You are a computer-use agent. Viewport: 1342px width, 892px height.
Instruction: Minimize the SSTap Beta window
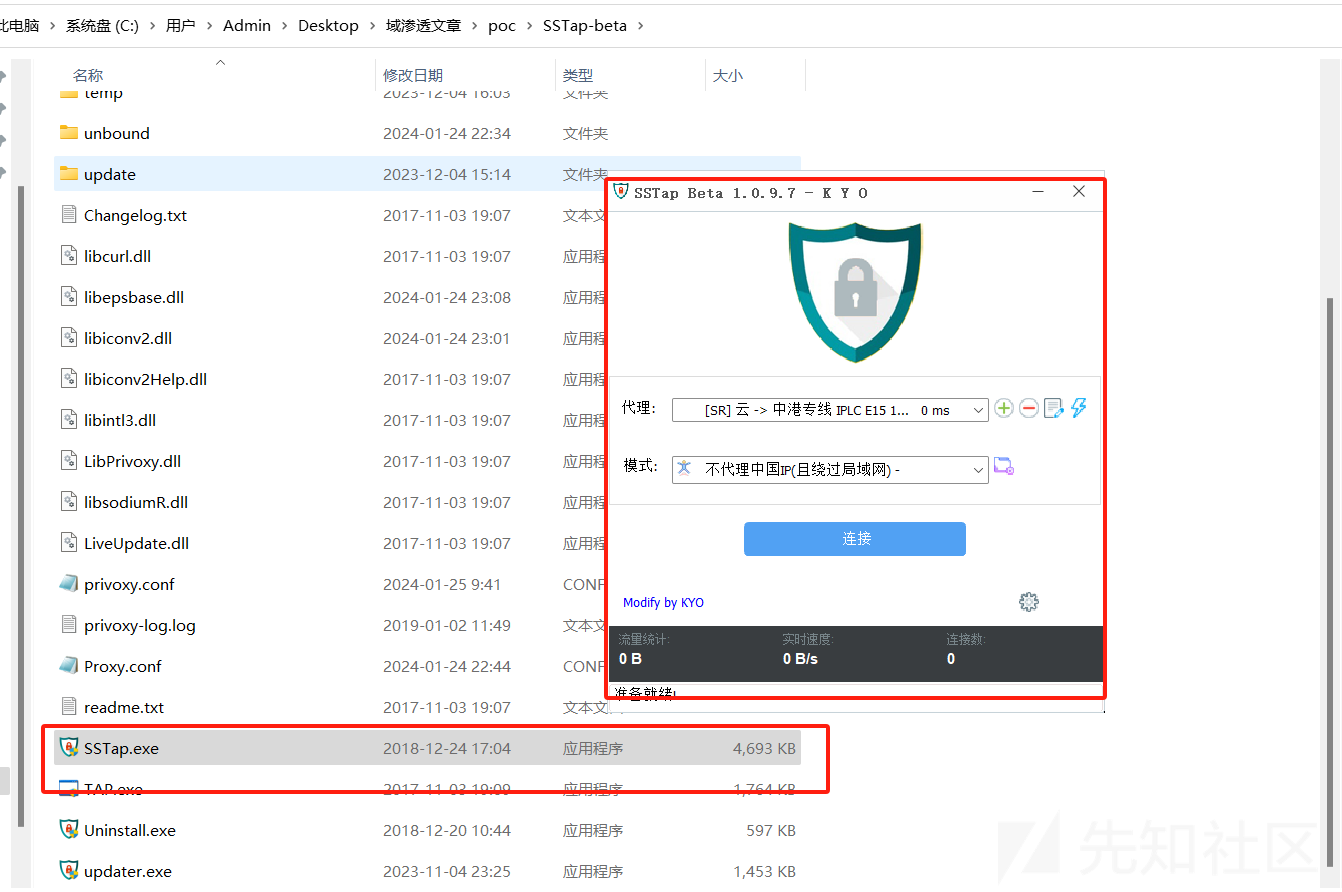(1039, 191)
